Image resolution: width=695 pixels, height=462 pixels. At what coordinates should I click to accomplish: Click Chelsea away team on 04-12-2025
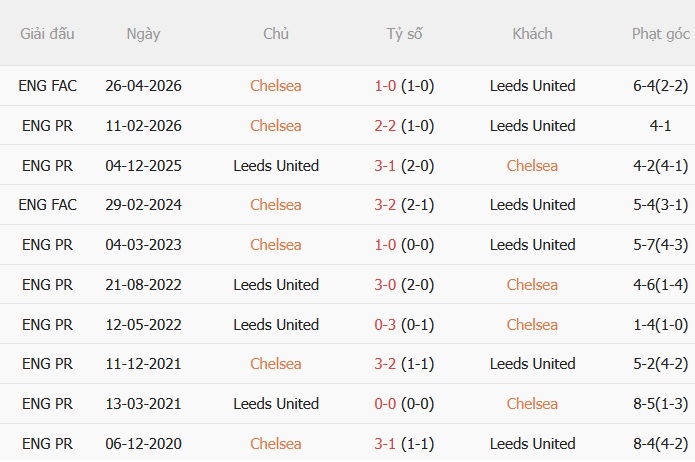click(x=532, y=166)
